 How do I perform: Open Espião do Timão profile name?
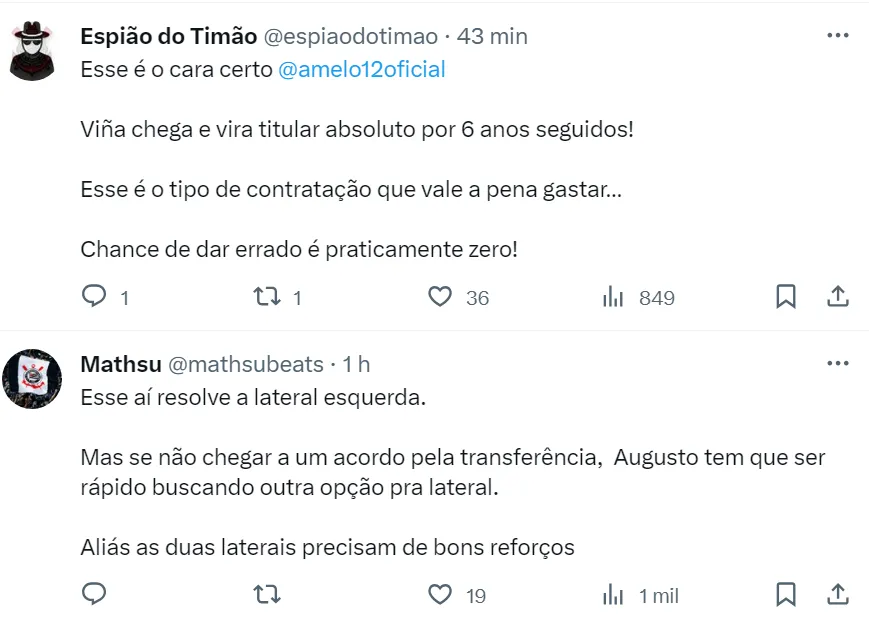167,37
